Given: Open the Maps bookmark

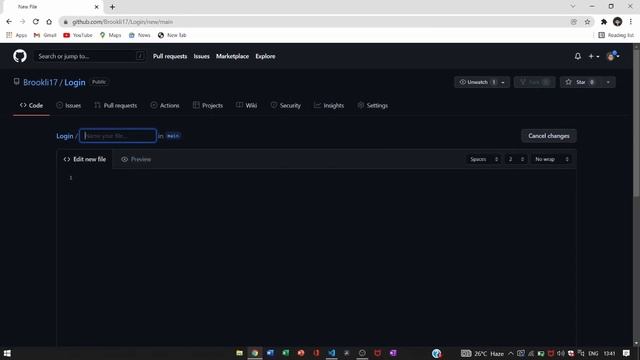Looking at the screenshot, I should tap(110, 35).
